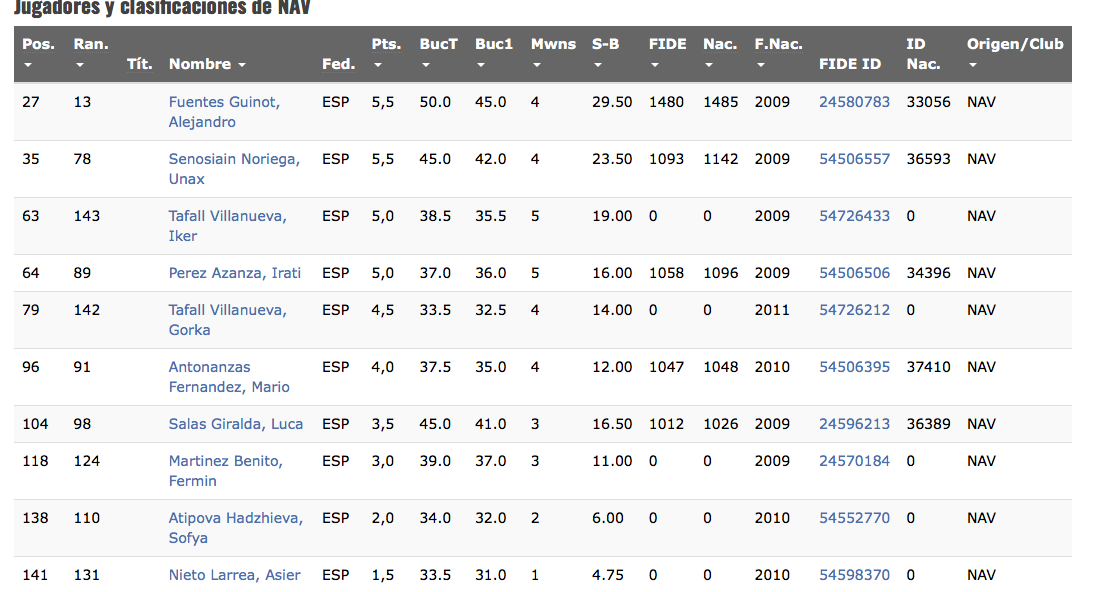Open FIDE ID 24580783 link

(854, 102)
